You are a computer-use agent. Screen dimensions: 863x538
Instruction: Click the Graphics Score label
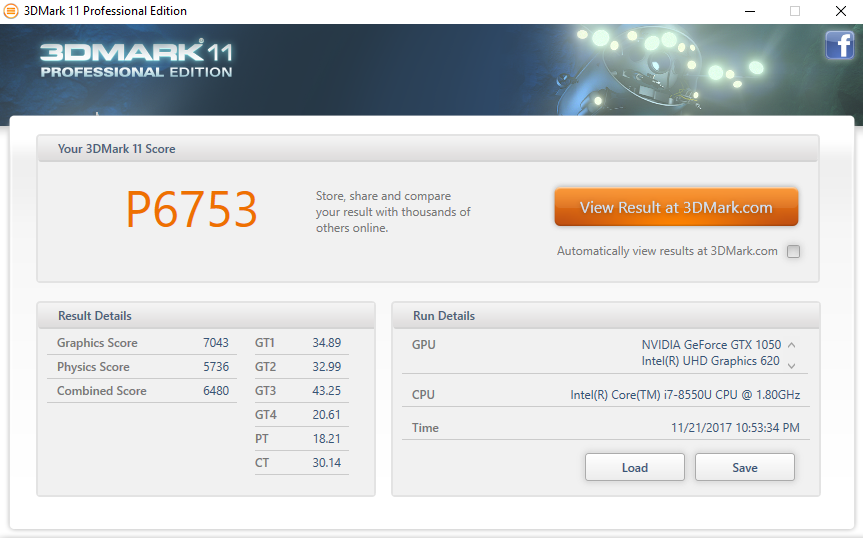click(97, 343)
